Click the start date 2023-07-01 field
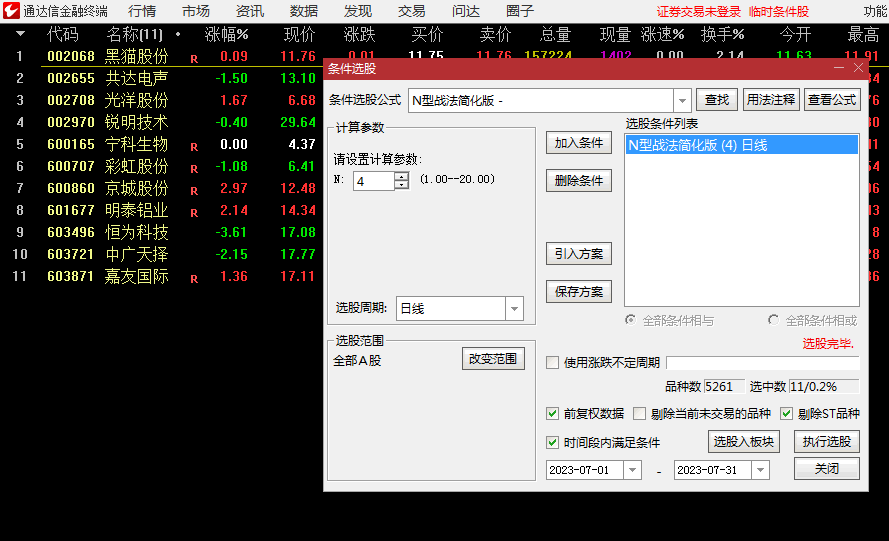 click(x=585, y=470)
